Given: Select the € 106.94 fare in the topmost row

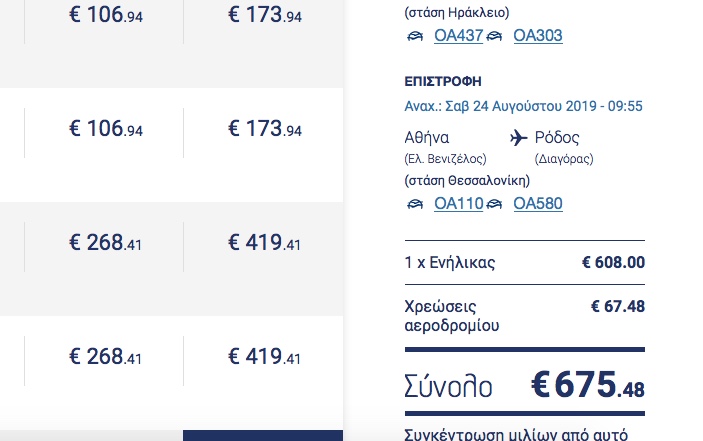Looking at the screenshot, I should [x=106, y=15].
